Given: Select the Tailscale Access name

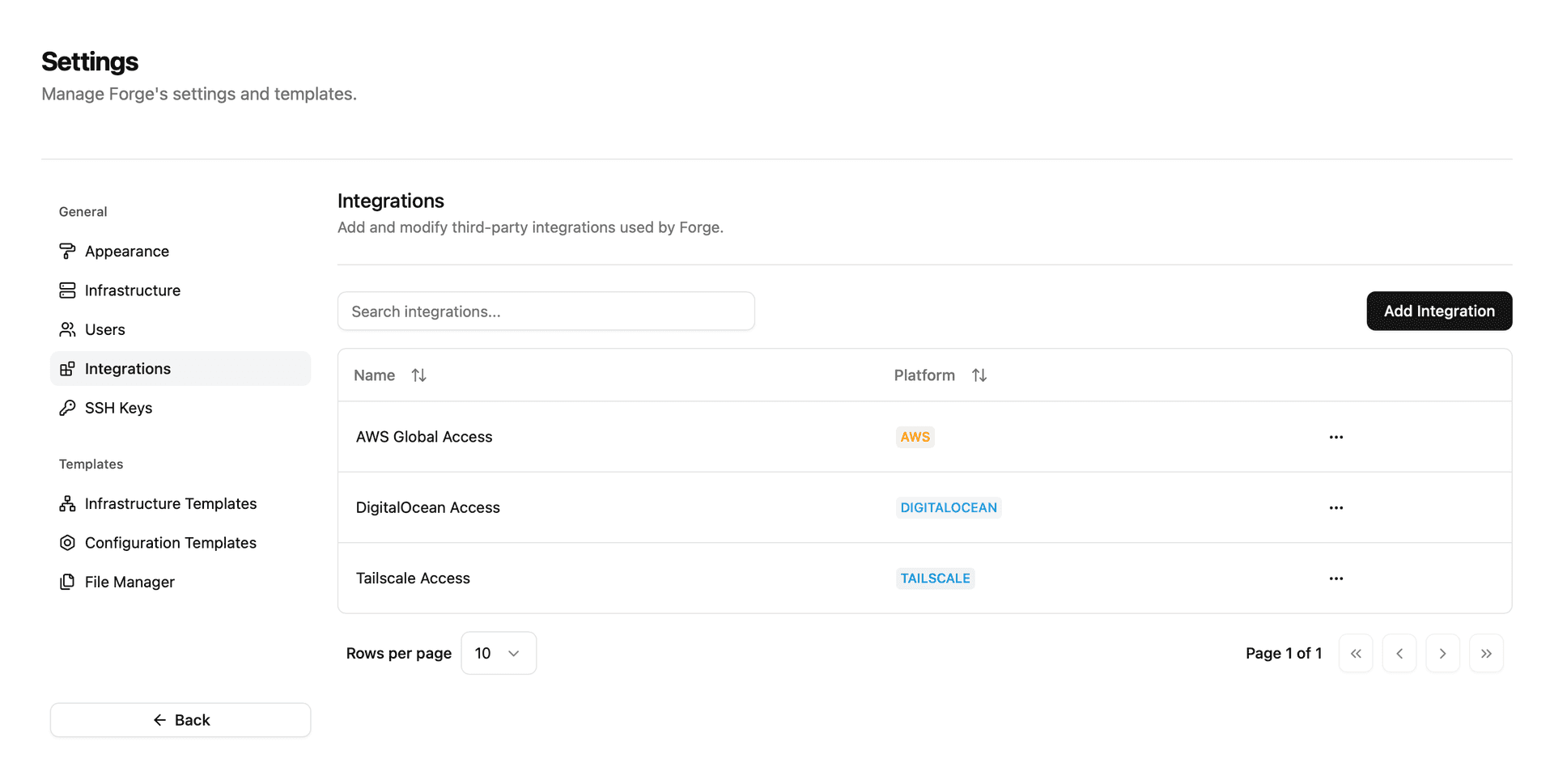Looking at the screenshot, I should tap(413, 578).
